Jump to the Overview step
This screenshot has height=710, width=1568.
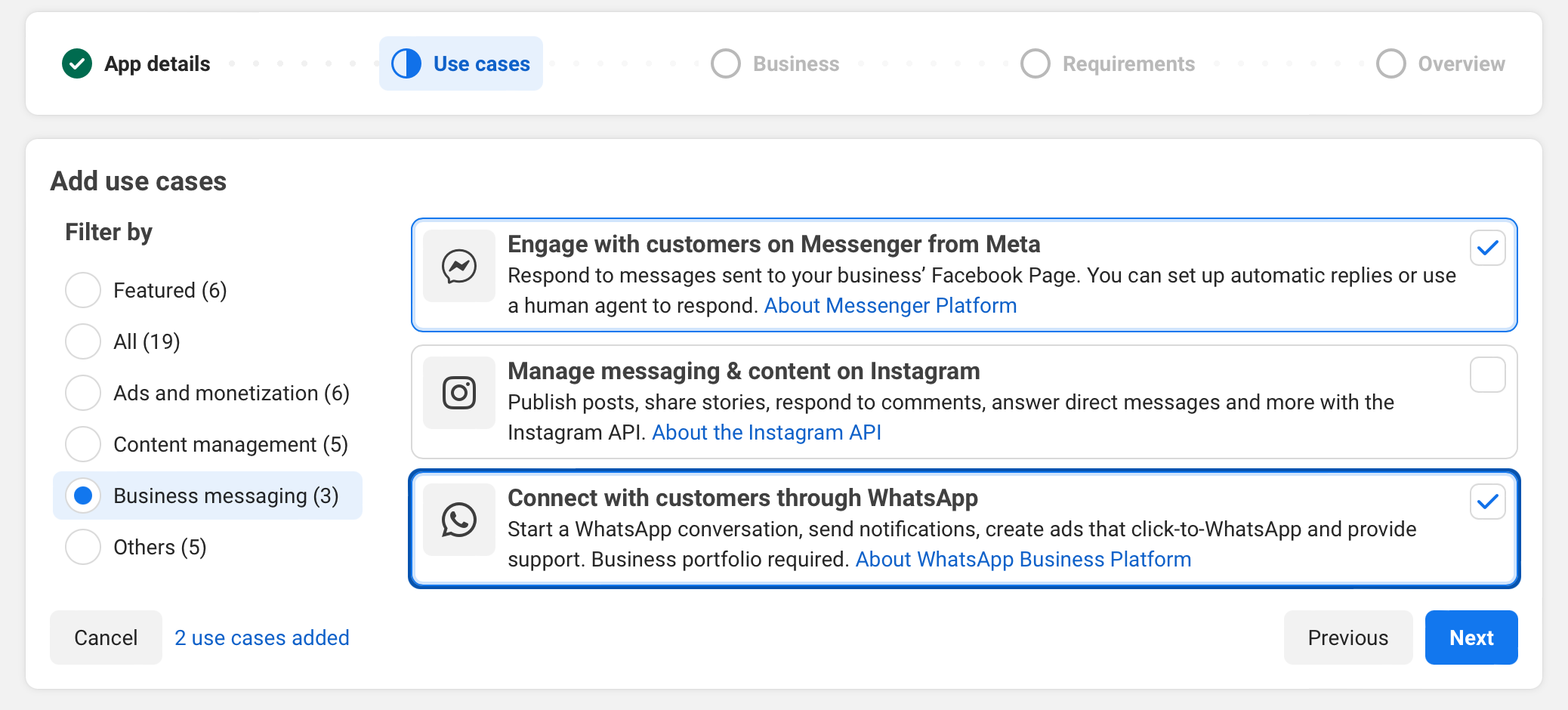[x=1440, y=64]
